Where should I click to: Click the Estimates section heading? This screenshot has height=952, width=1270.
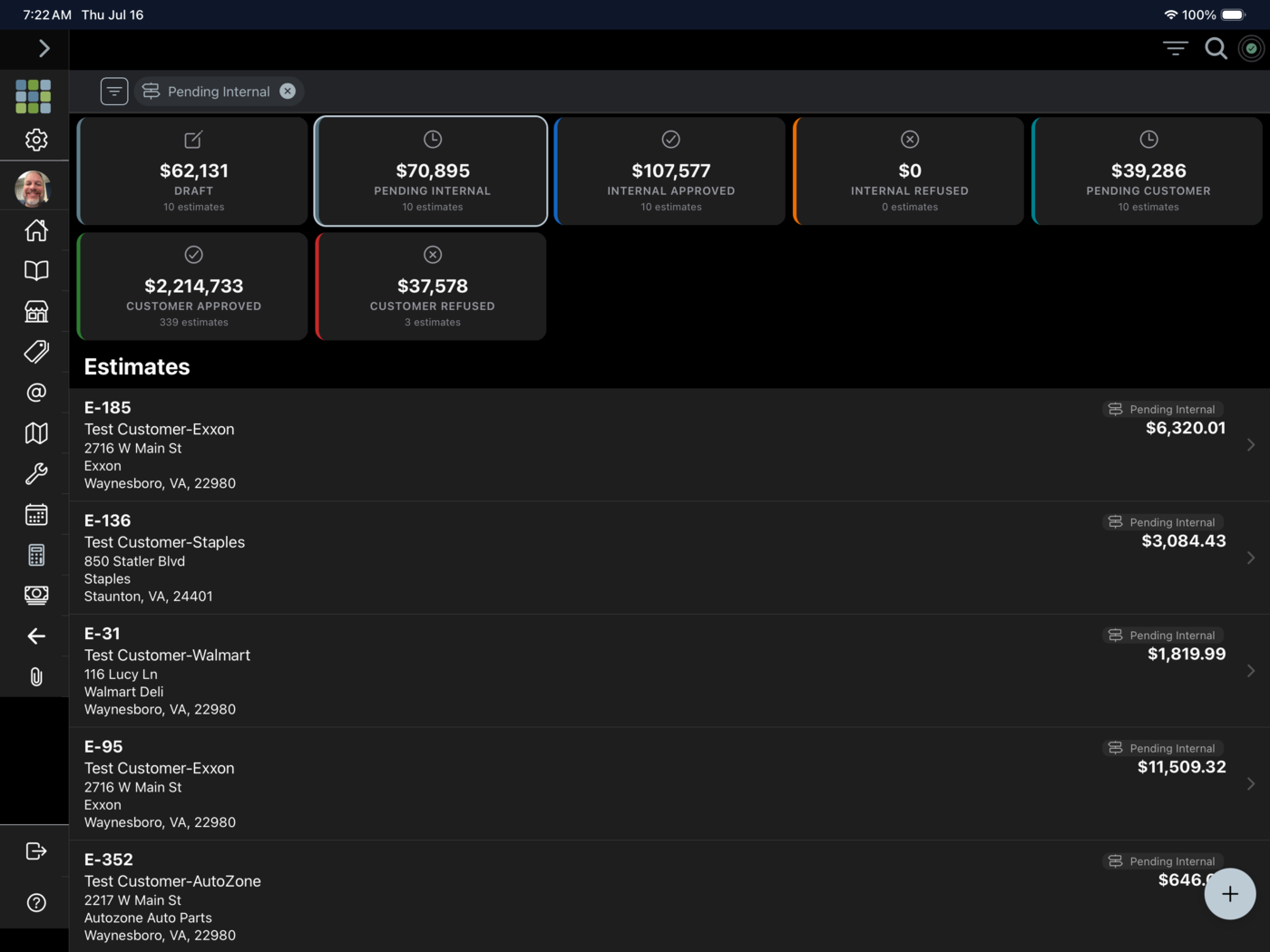point(137,367)
